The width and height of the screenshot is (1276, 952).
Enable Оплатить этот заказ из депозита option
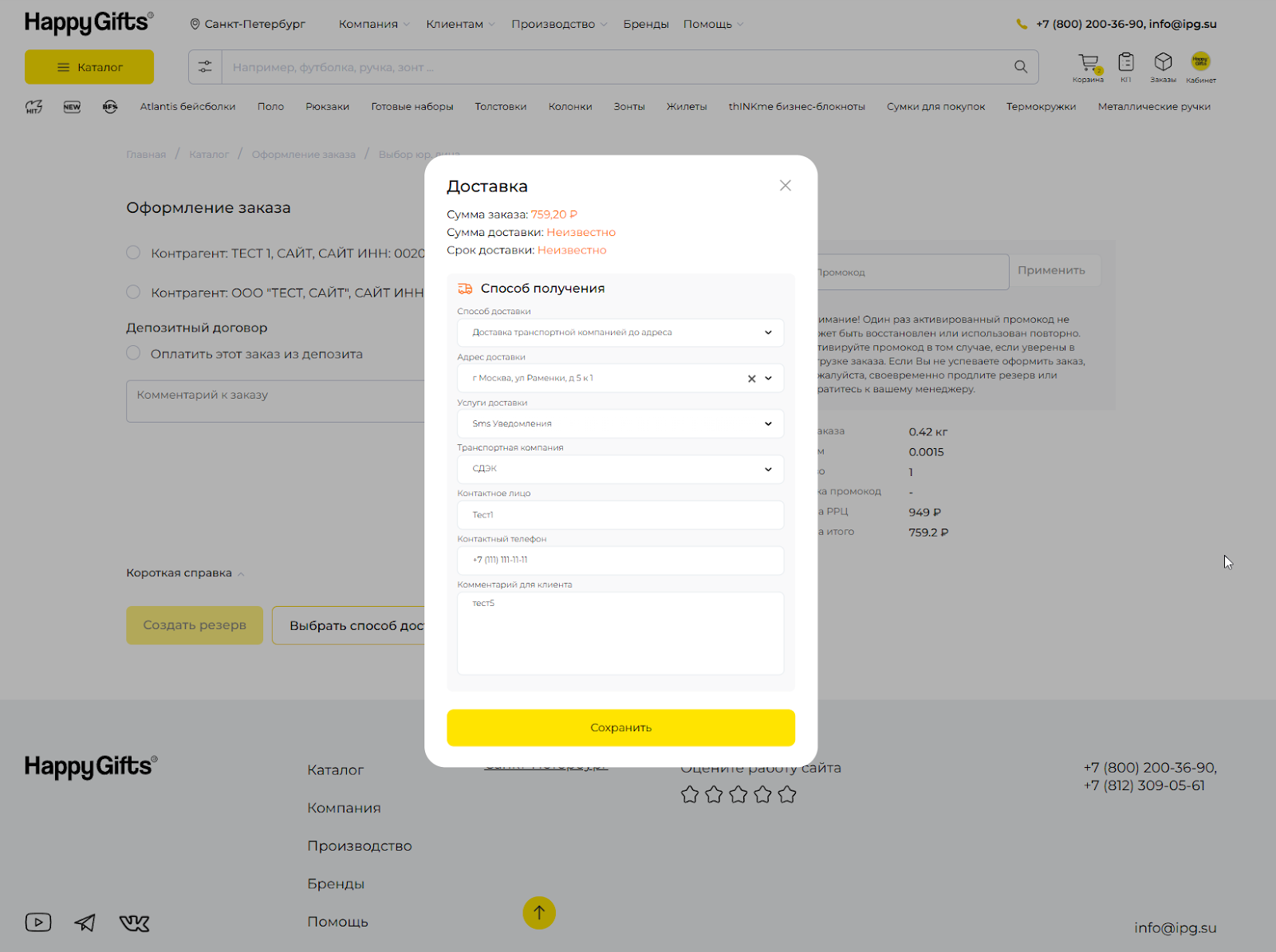click(133, 353)
